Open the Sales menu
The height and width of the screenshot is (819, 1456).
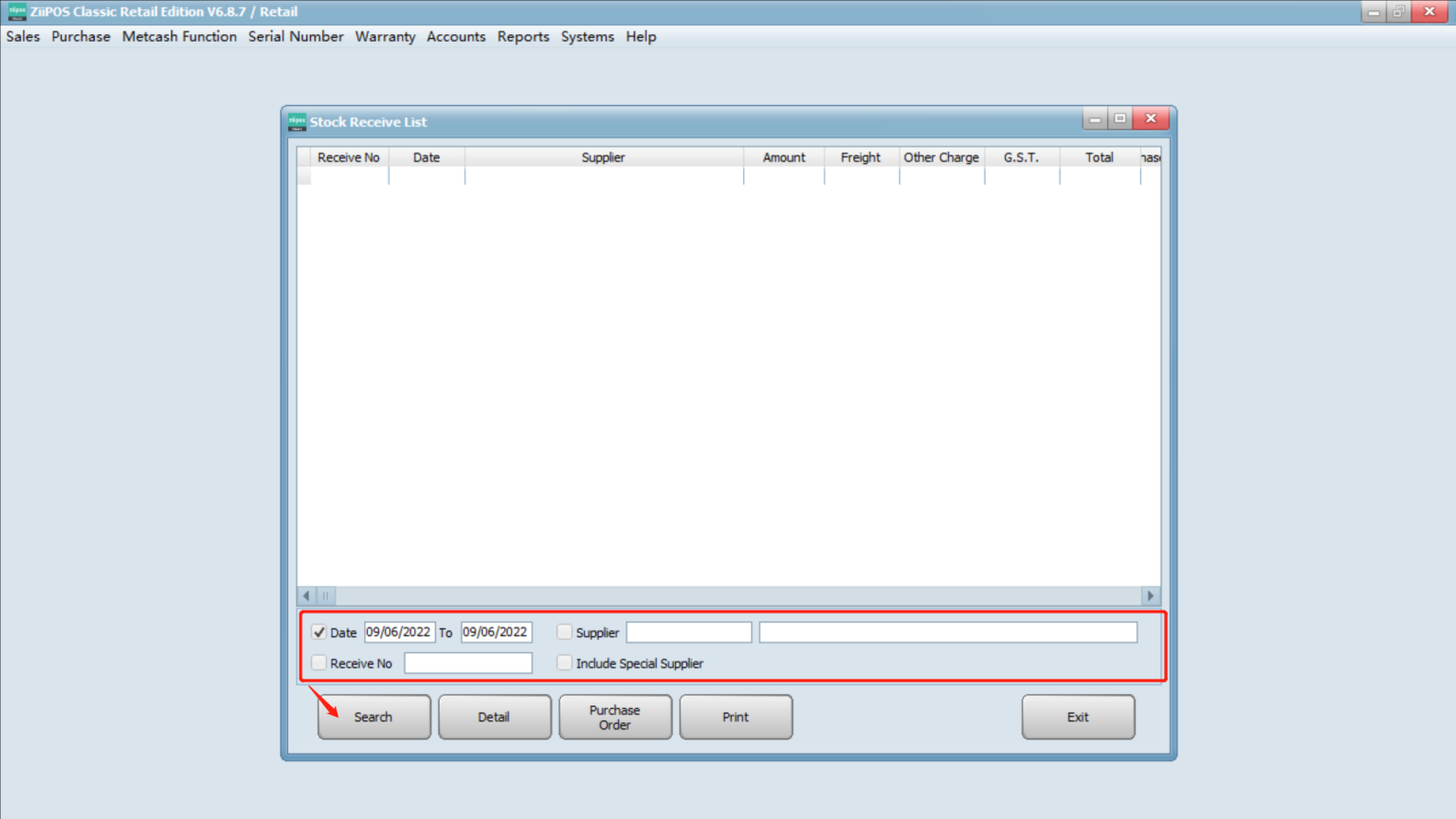pos(22,36)
